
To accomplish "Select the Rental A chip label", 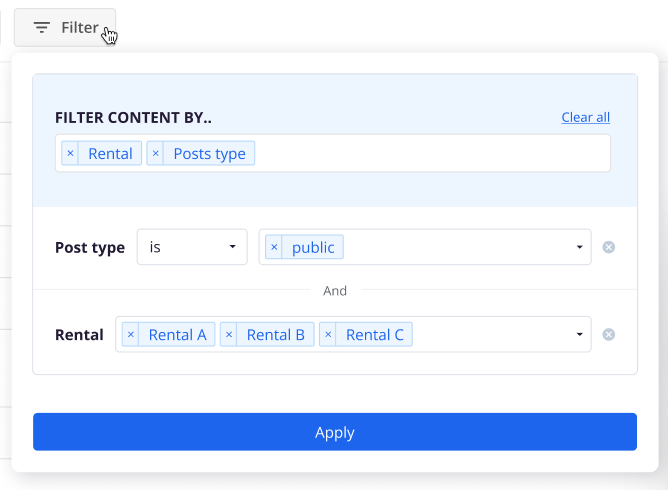I will pyautogui.click(x=177, y=334).
